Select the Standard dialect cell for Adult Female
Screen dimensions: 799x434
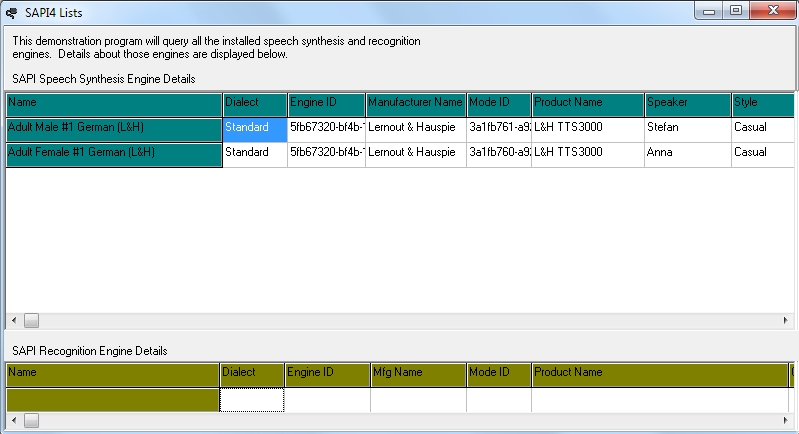click(x=254, y=153)
